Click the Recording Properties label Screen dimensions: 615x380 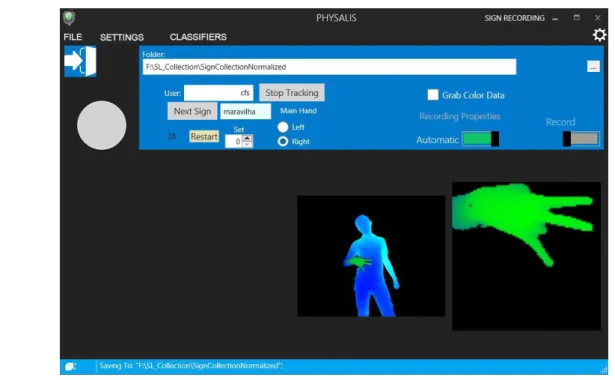pyautogui.click(x=460, y=116)
